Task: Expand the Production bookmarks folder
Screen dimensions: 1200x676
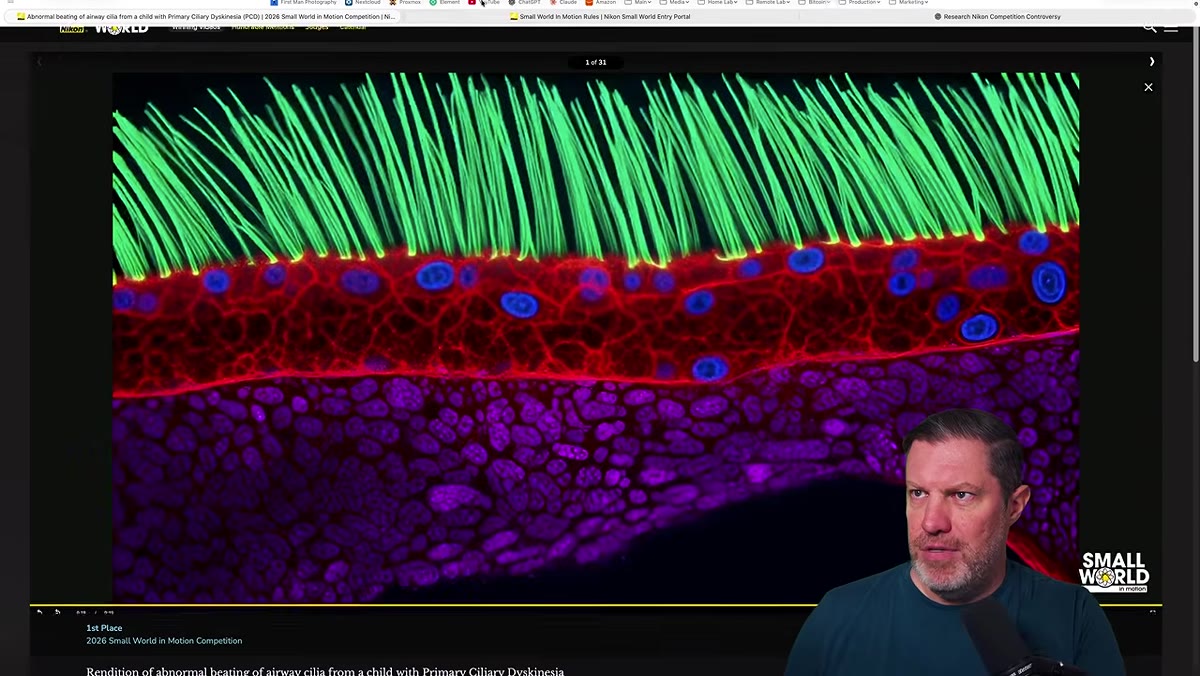Action: coord(858,3)
